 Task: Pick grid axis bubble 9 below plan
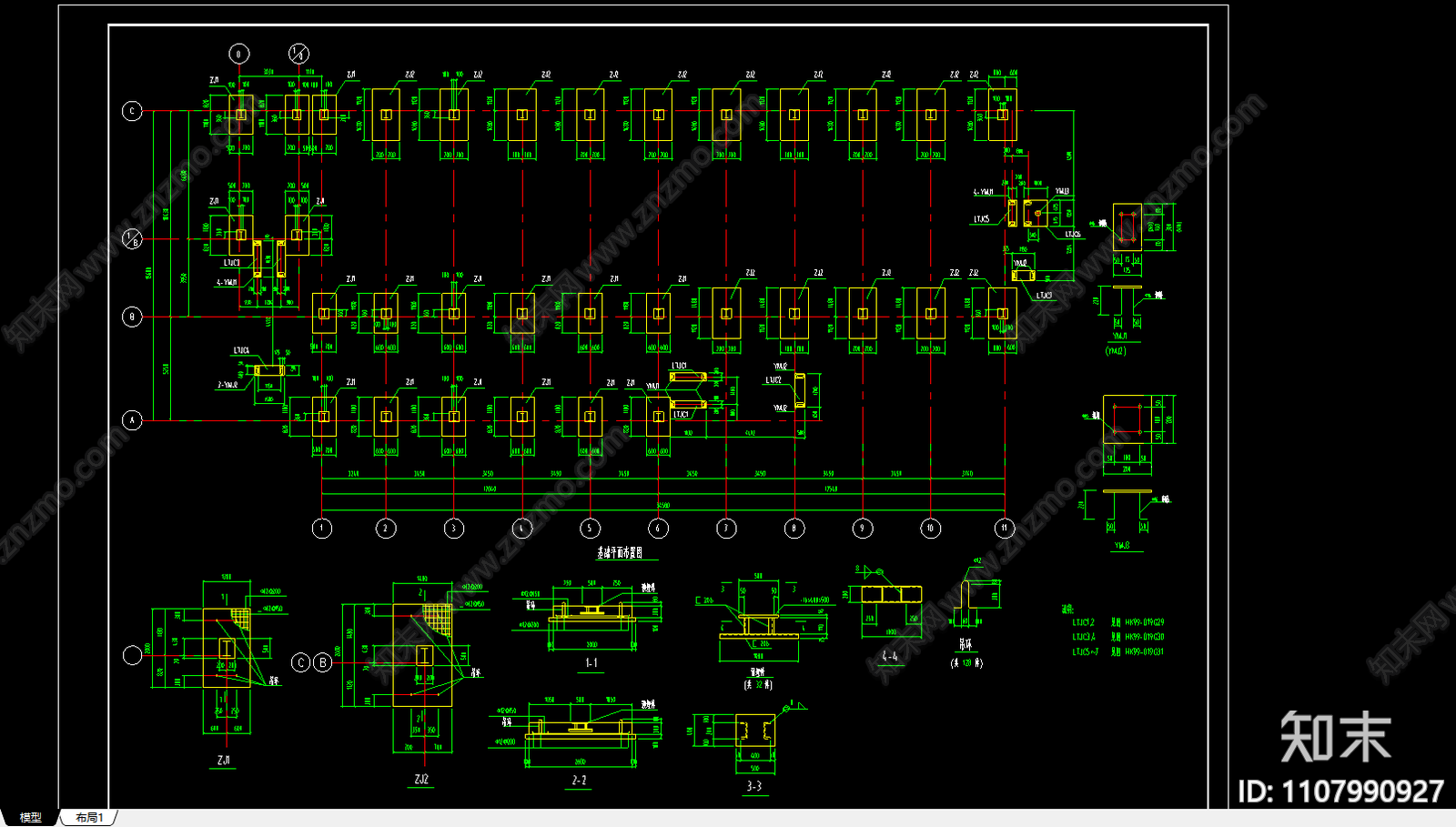(x=863, y=529)
